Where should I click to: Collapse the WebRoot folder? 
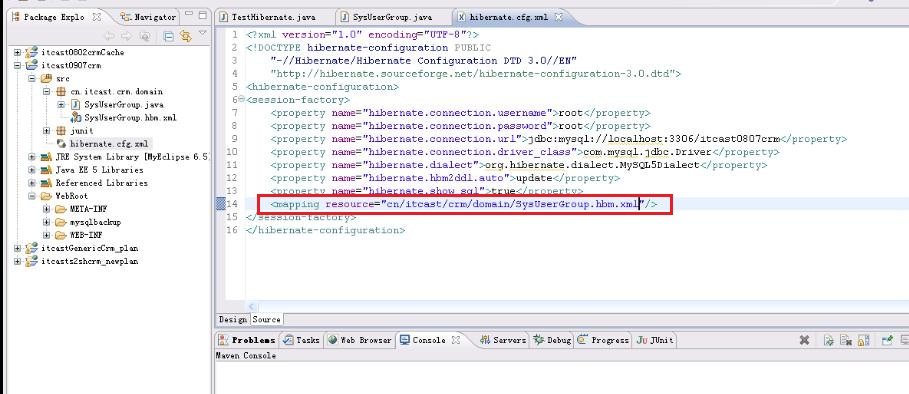32,196
